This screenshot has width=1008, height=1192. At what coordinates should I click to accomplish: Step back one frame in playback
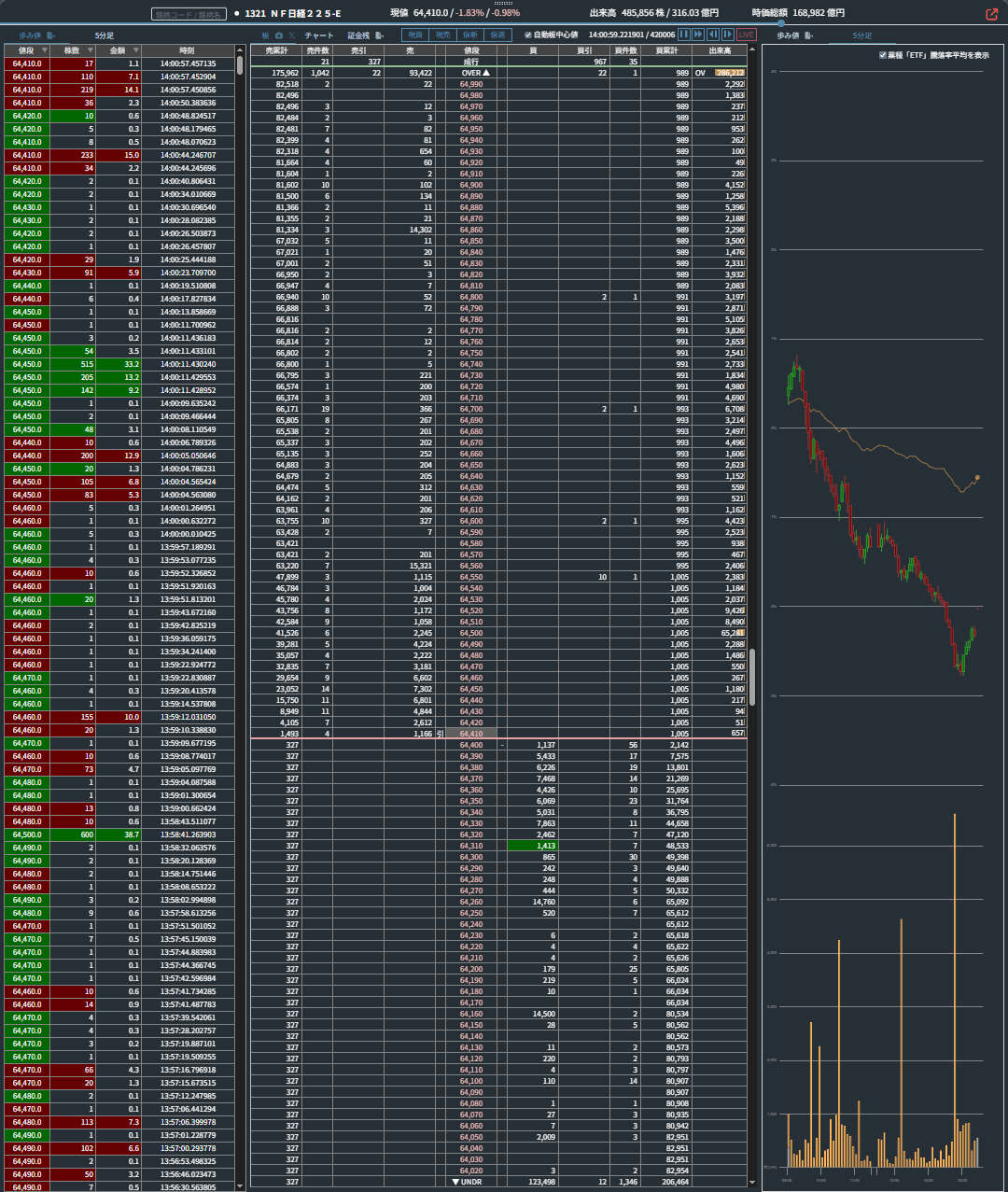pyautogui.click(x=713, y=35)
